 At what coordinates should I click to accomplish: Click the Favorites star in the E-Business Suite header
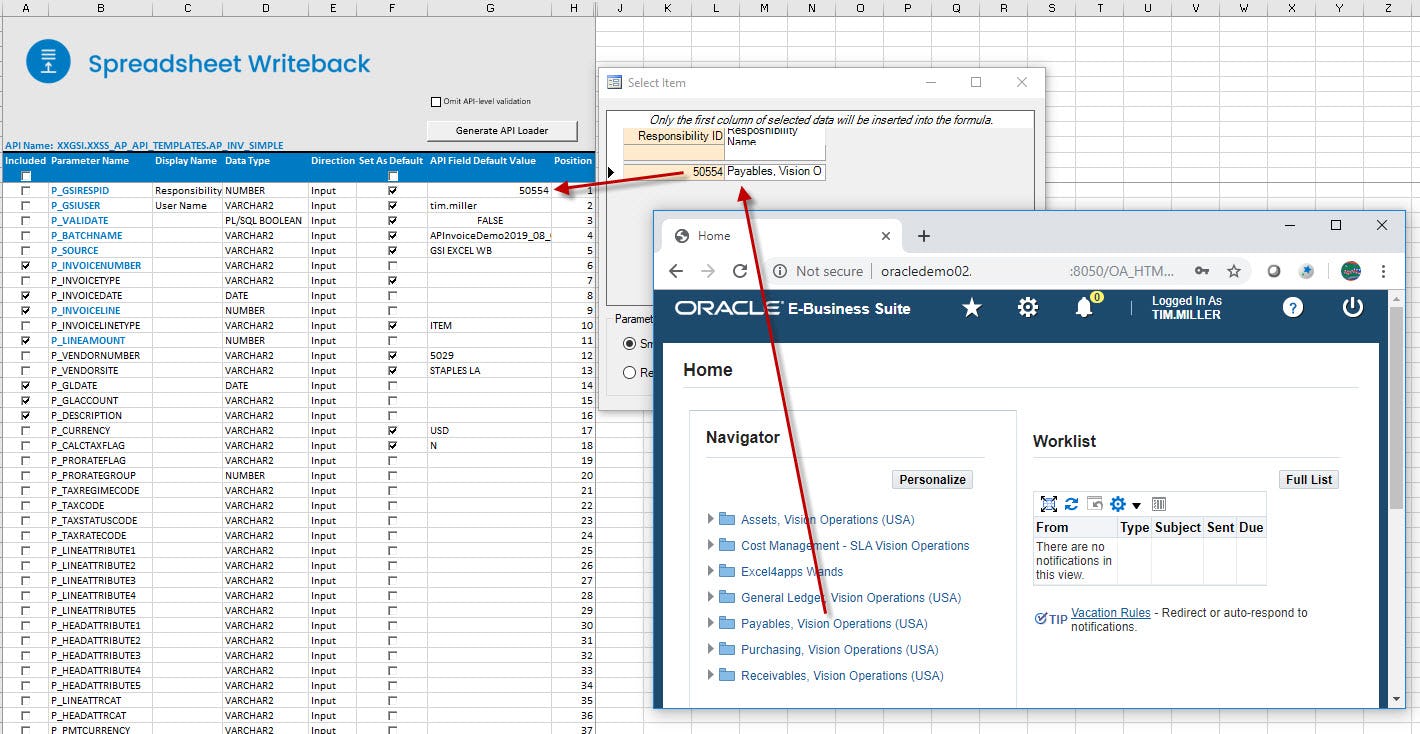coord(971,308)
